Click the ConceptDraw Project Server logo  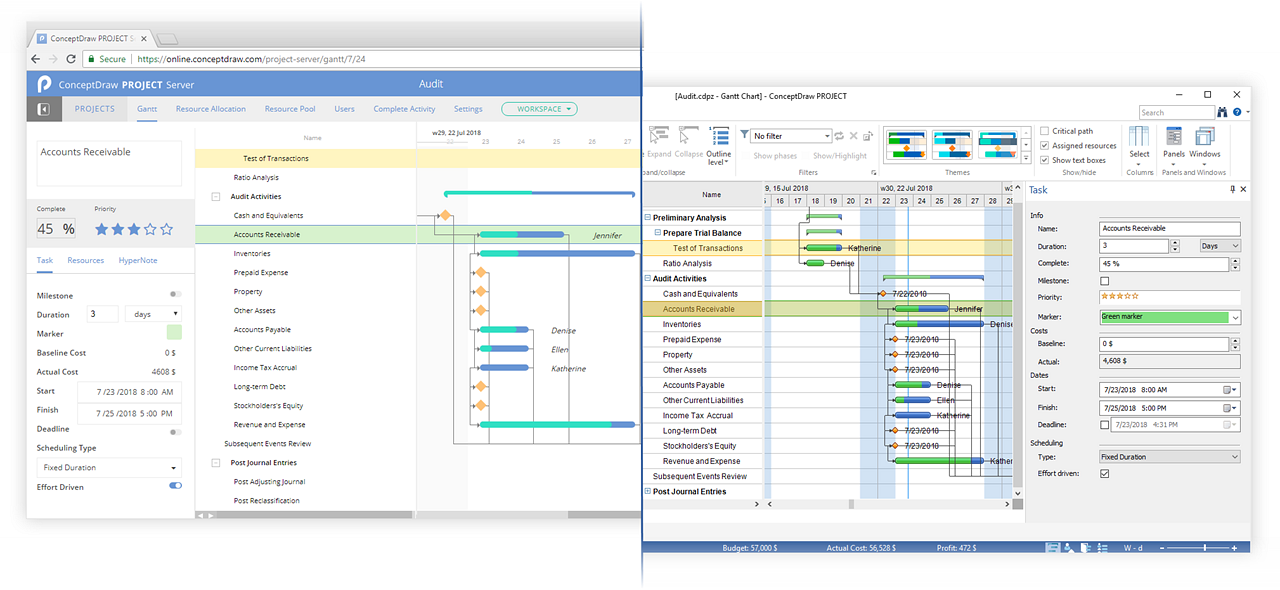point(44,84)
